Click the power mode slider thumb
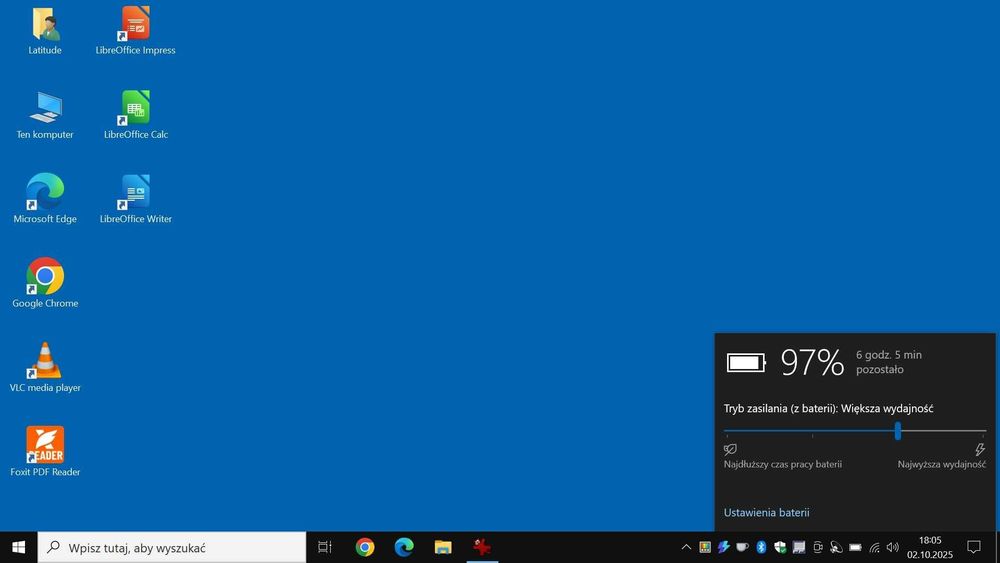1000x563 pixels. pyautogui.click(x=897, y=431)
